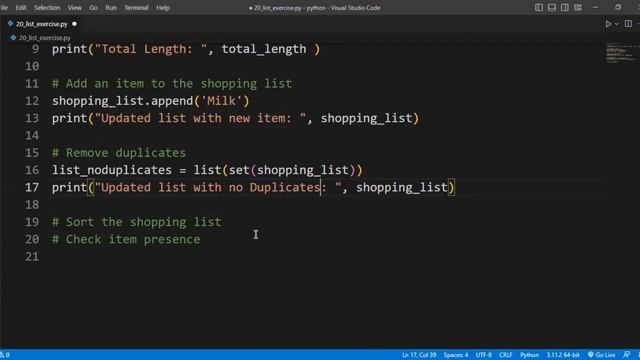Viewport: 640px width, 360px height.
Task: Open the Customize Layout icon
Action: [578, 7]
